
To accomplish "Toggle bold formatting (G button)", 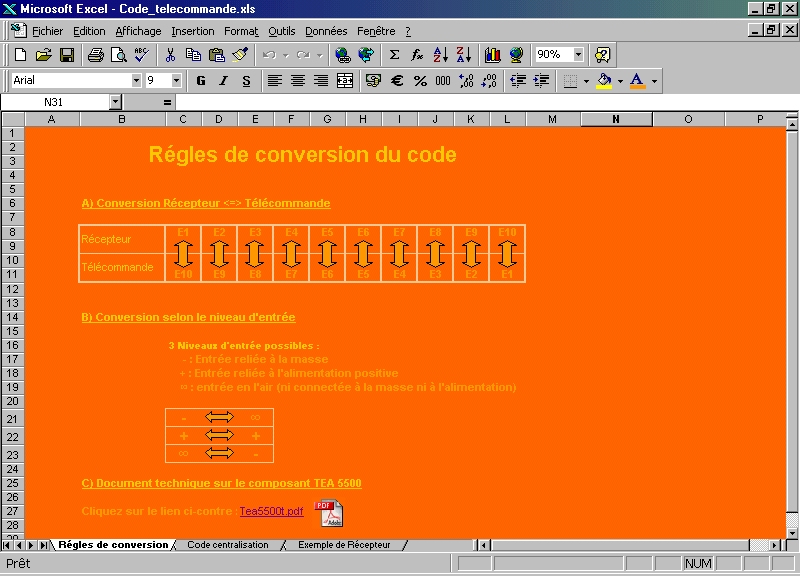I will click(201, 81).
